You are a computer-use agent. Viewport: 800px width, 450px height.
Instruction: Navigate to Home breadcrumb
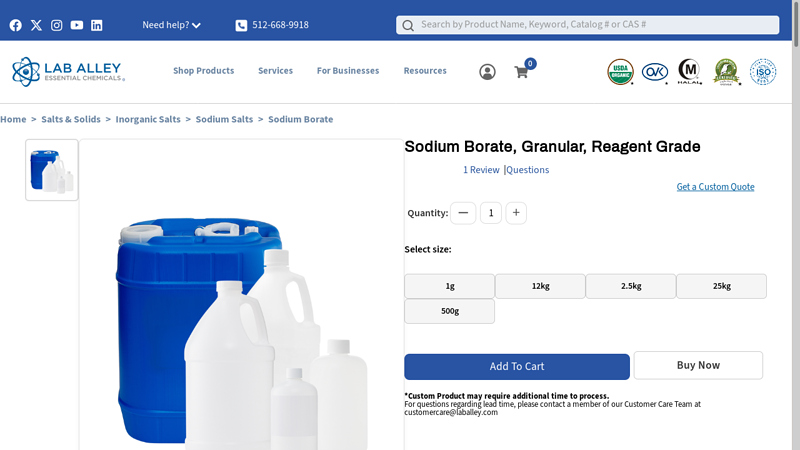(13, 119)
